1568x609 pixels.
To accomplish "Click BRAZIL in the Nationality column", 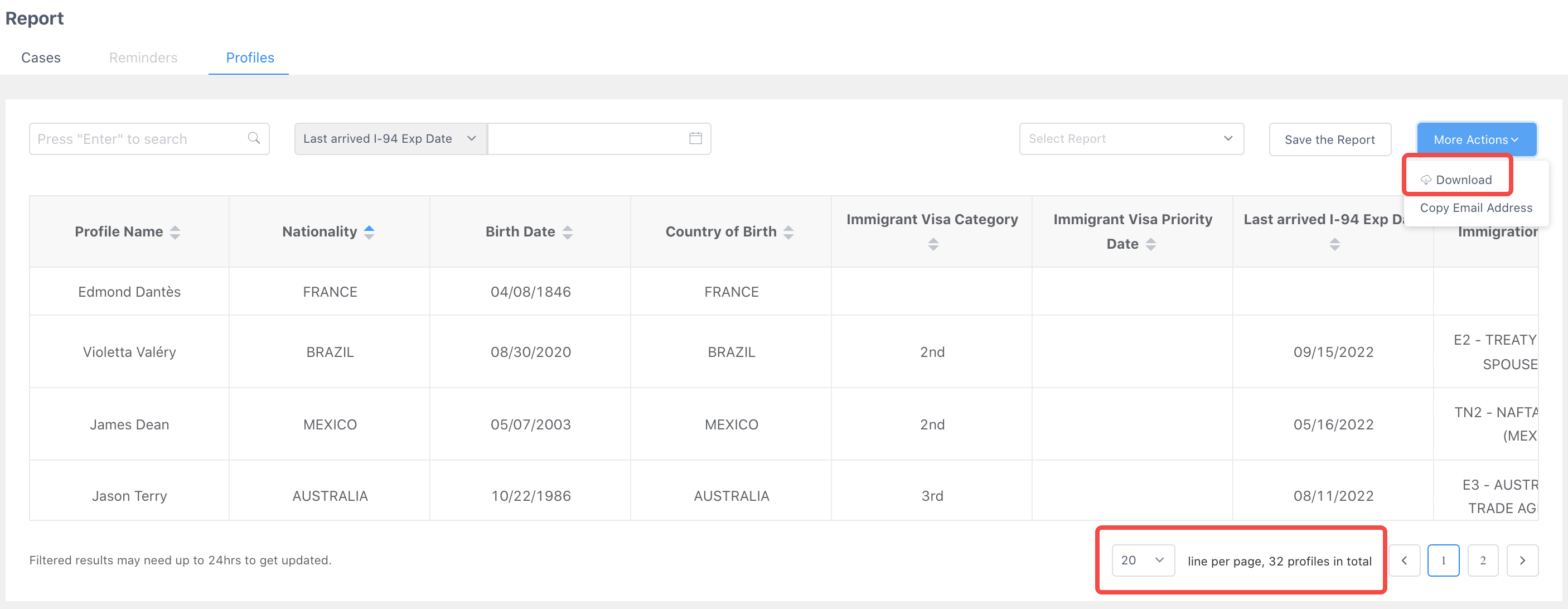I will tap(330, 352).
